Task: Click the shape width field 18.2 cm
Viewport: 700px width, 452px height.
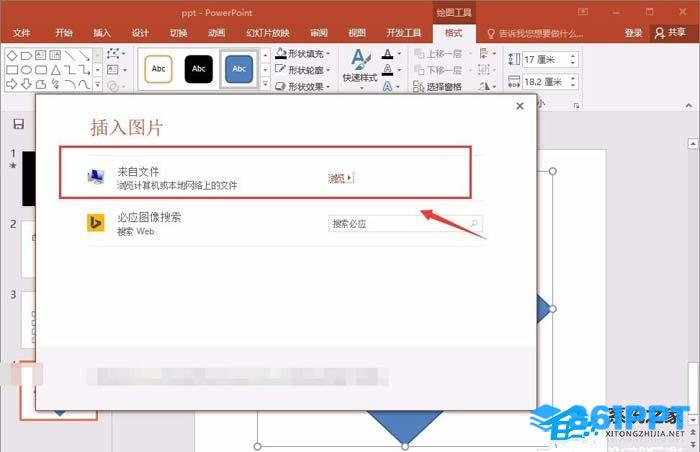Action: (x=550, y=82)
